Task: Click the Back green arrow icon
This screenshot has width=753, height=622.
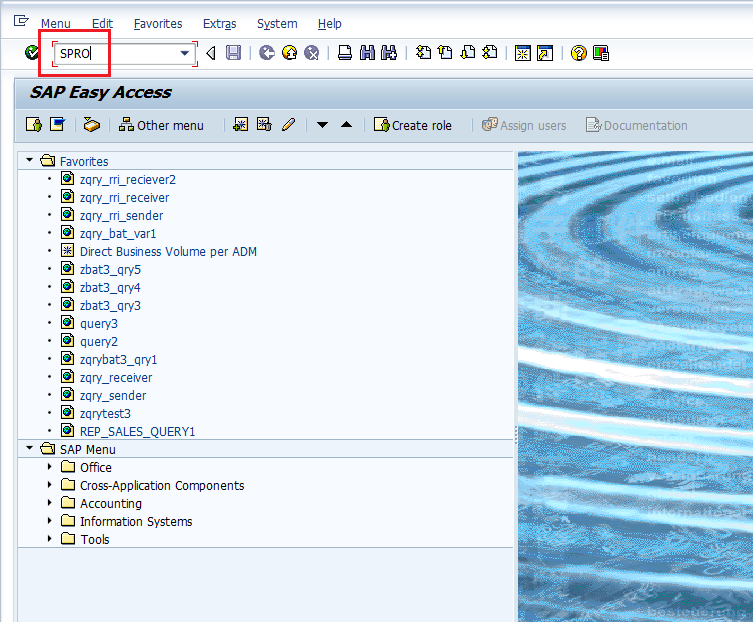Action: point(267,53)
